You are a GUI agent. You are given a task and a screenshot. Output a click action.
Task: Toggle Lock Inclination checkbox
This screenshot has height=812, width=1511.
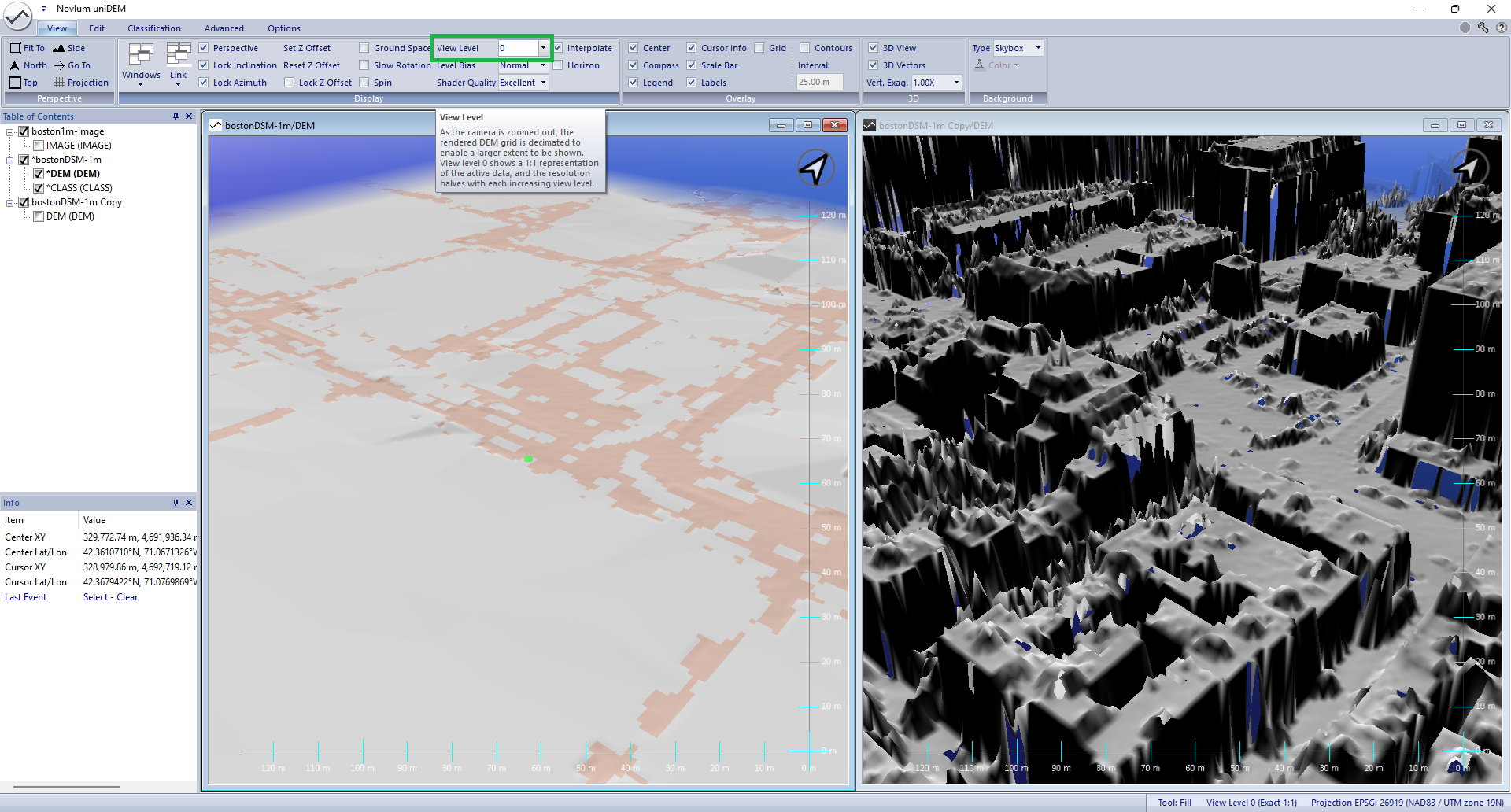[204, 65]
